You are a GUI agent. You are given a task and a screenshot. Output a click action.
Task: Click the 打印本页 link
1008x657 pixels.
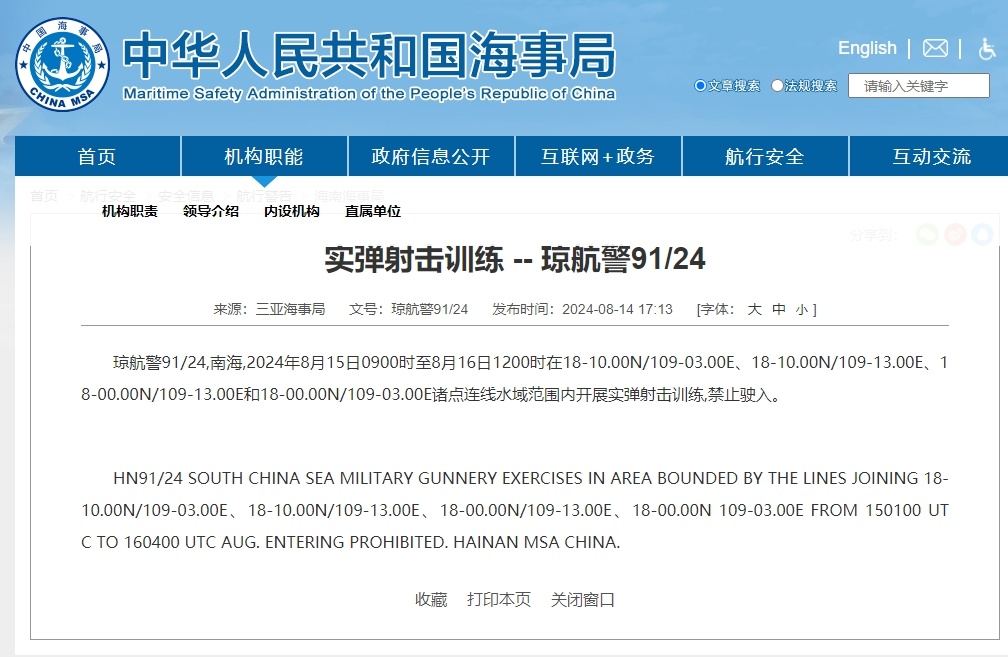click(499, 600)
